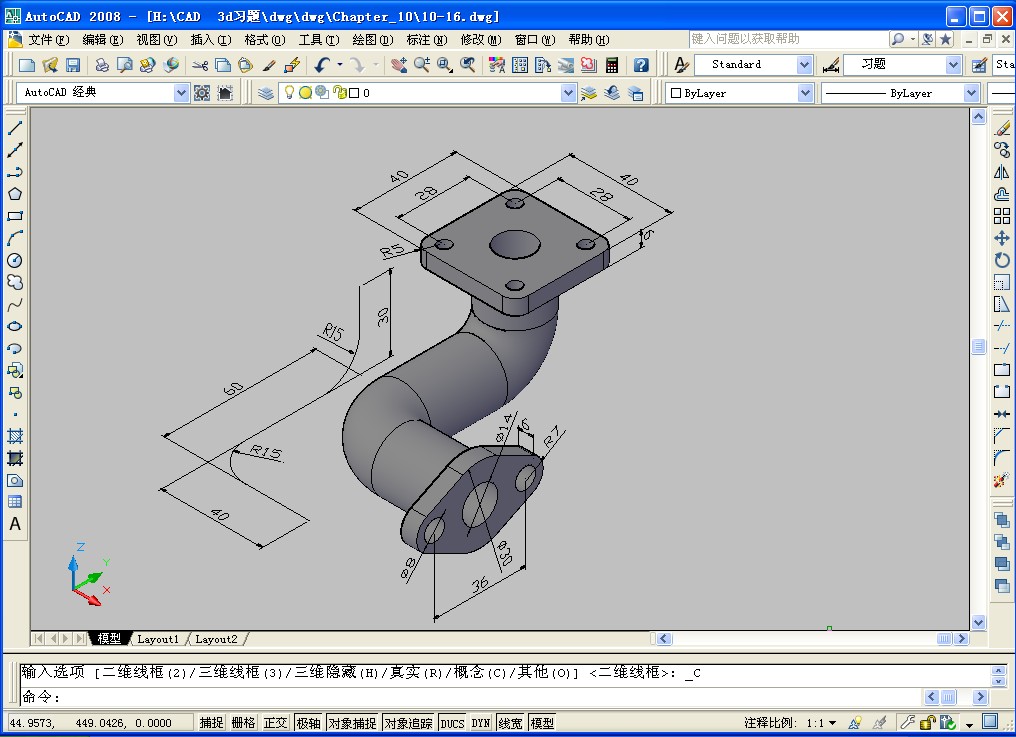Image resolution: width=1016 pixels, height=737 pixels.
Task: Toggle DUCS dynamic UCS
Action: 452,723
